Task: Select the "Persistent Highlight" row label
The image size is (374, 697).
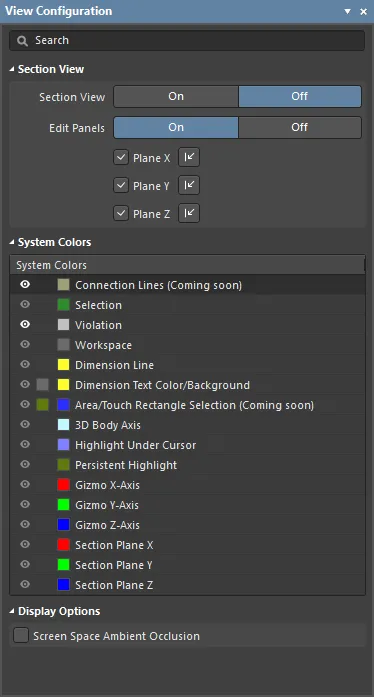Action: (126, 465)
